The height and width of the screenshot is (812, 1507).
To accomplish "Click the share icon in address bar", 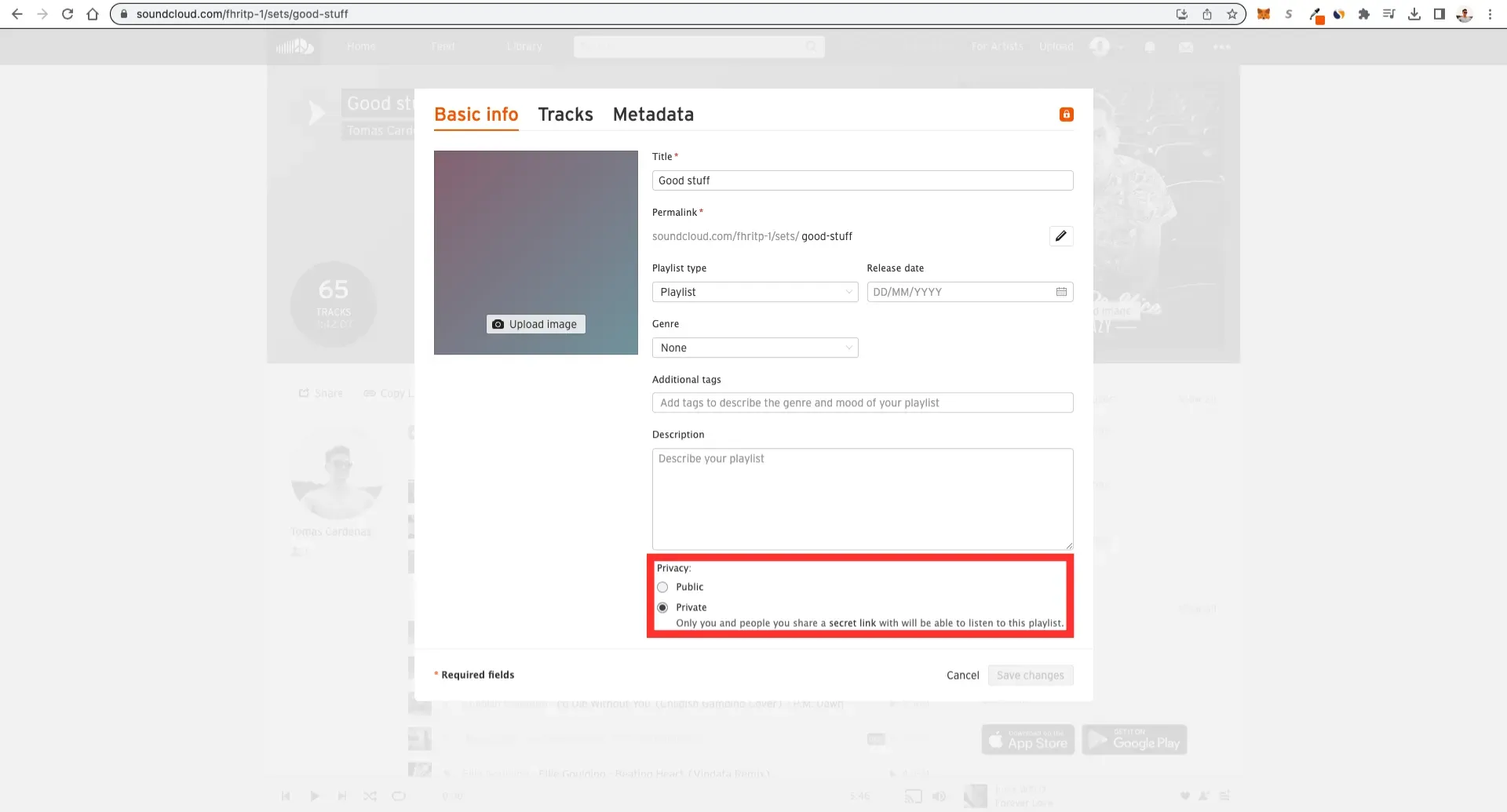I will [x=1207, y=13].
